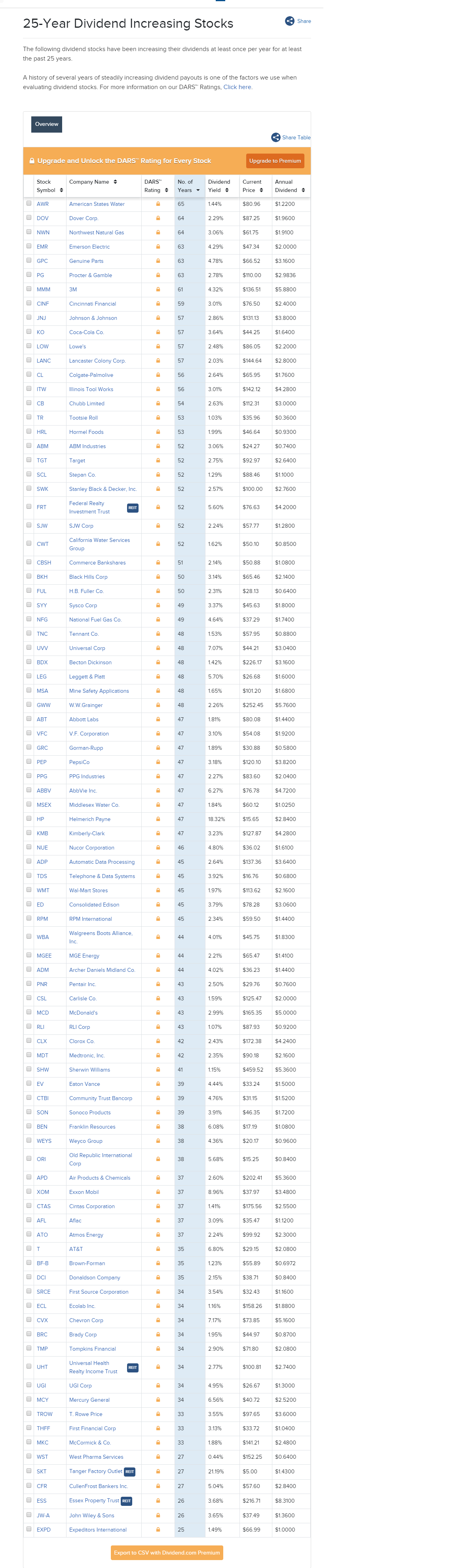This screenshot has width=456, height=1568.
Task: Check the box for XOM row
Action: (x=28, y=1191)
